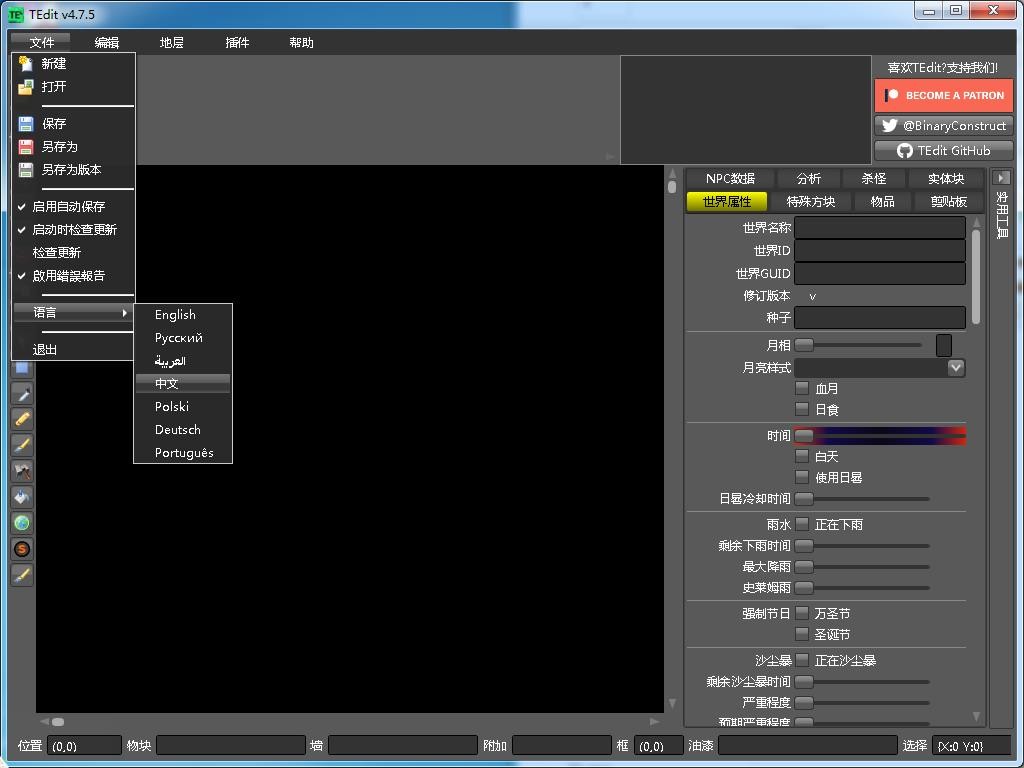Screen dimensions: 1024x768
Task: Select the eyedropper Picker tool
Action: tap(21, 394)
